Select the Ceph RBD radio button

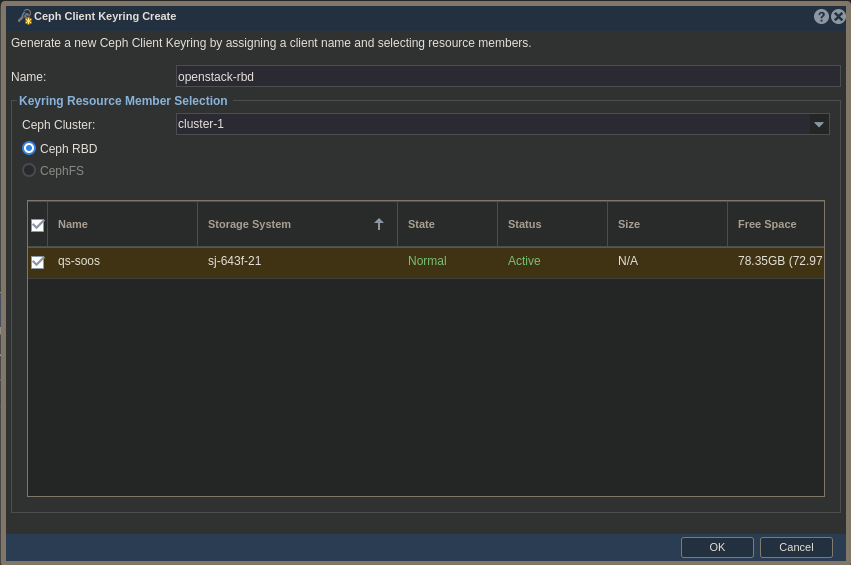[x=29, y=148]
